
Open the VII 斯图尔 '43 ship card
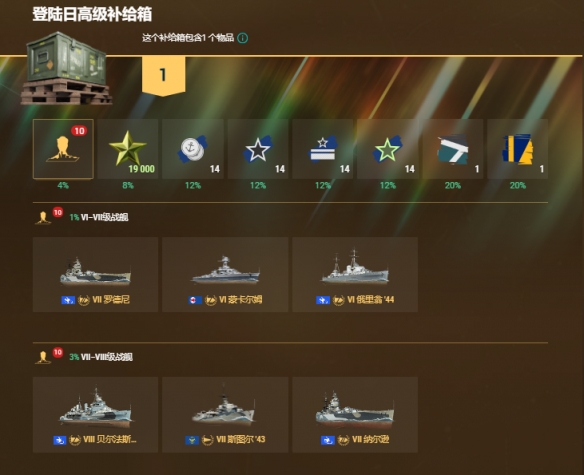click(225, 415)
